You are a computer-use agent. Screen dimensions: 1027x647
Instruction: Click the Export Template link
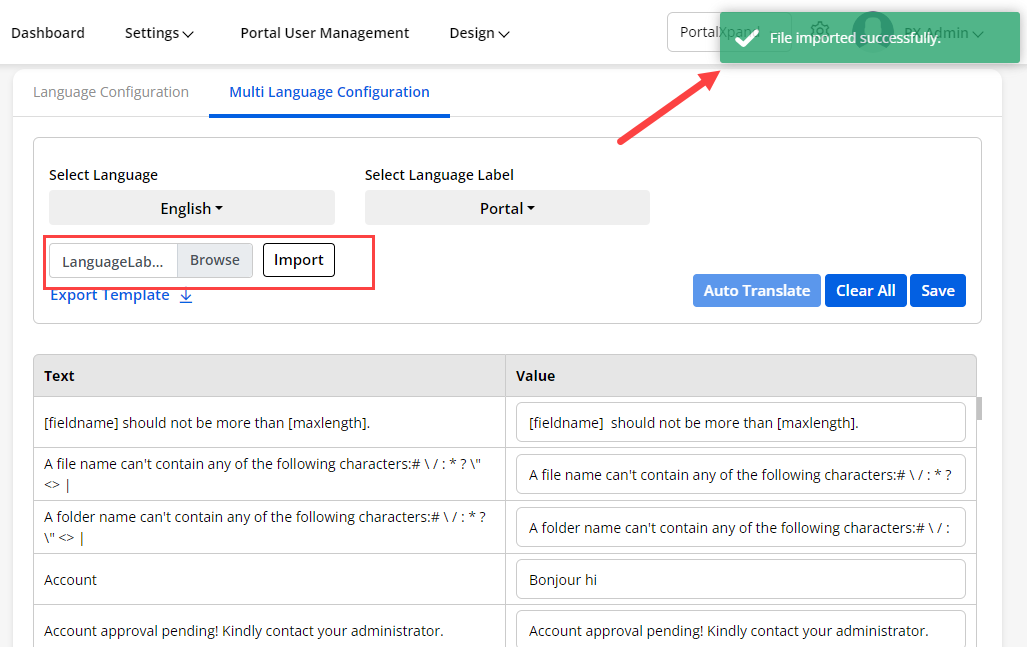pyautogui.click(x=110, y=295)
